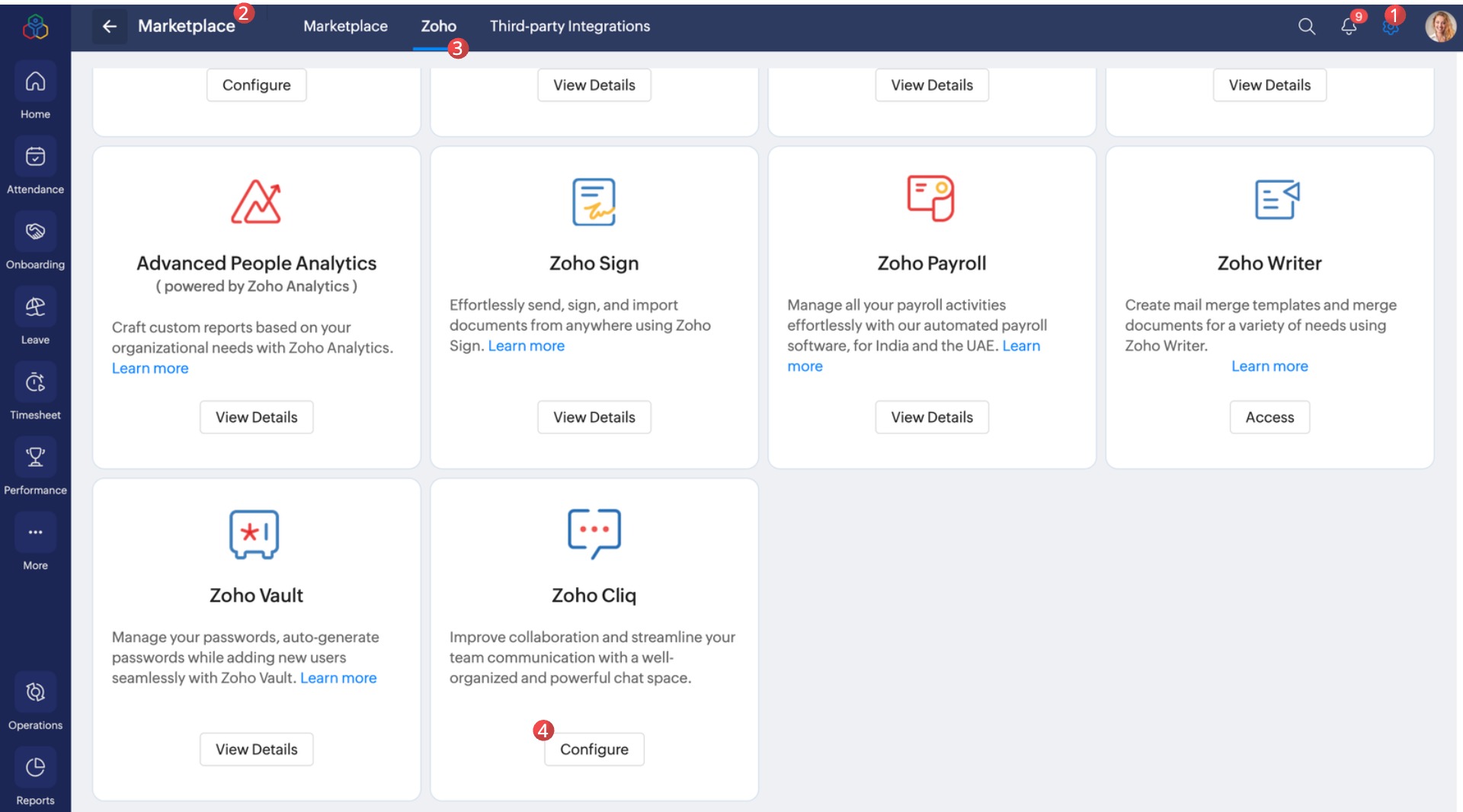This screenshot has width=1463, height=812.
Task: Go to Attendance in the sidebar
Action: coord(35,156)
